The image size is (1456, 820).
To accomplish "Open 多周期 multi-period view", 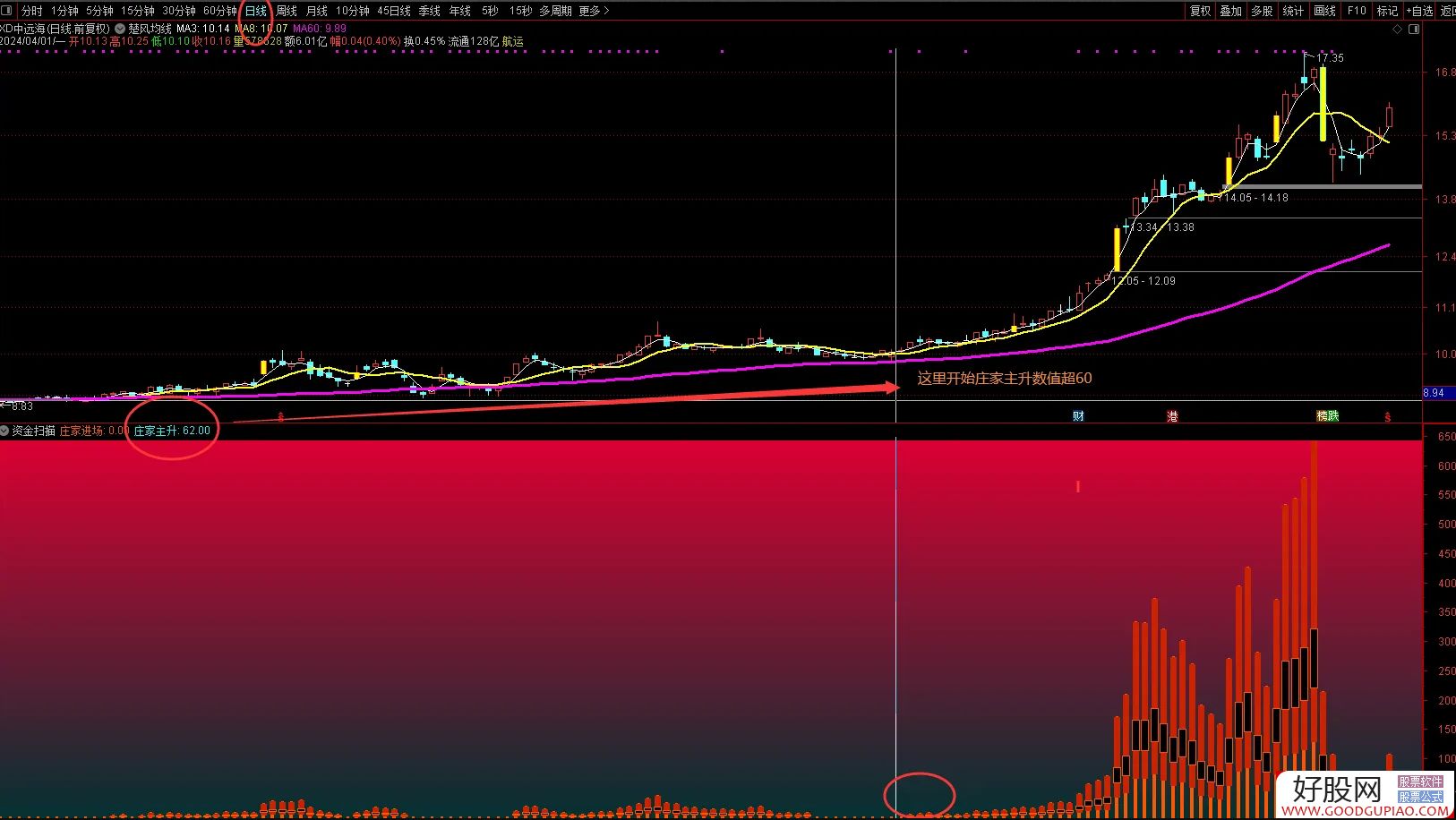I will 555,11.
